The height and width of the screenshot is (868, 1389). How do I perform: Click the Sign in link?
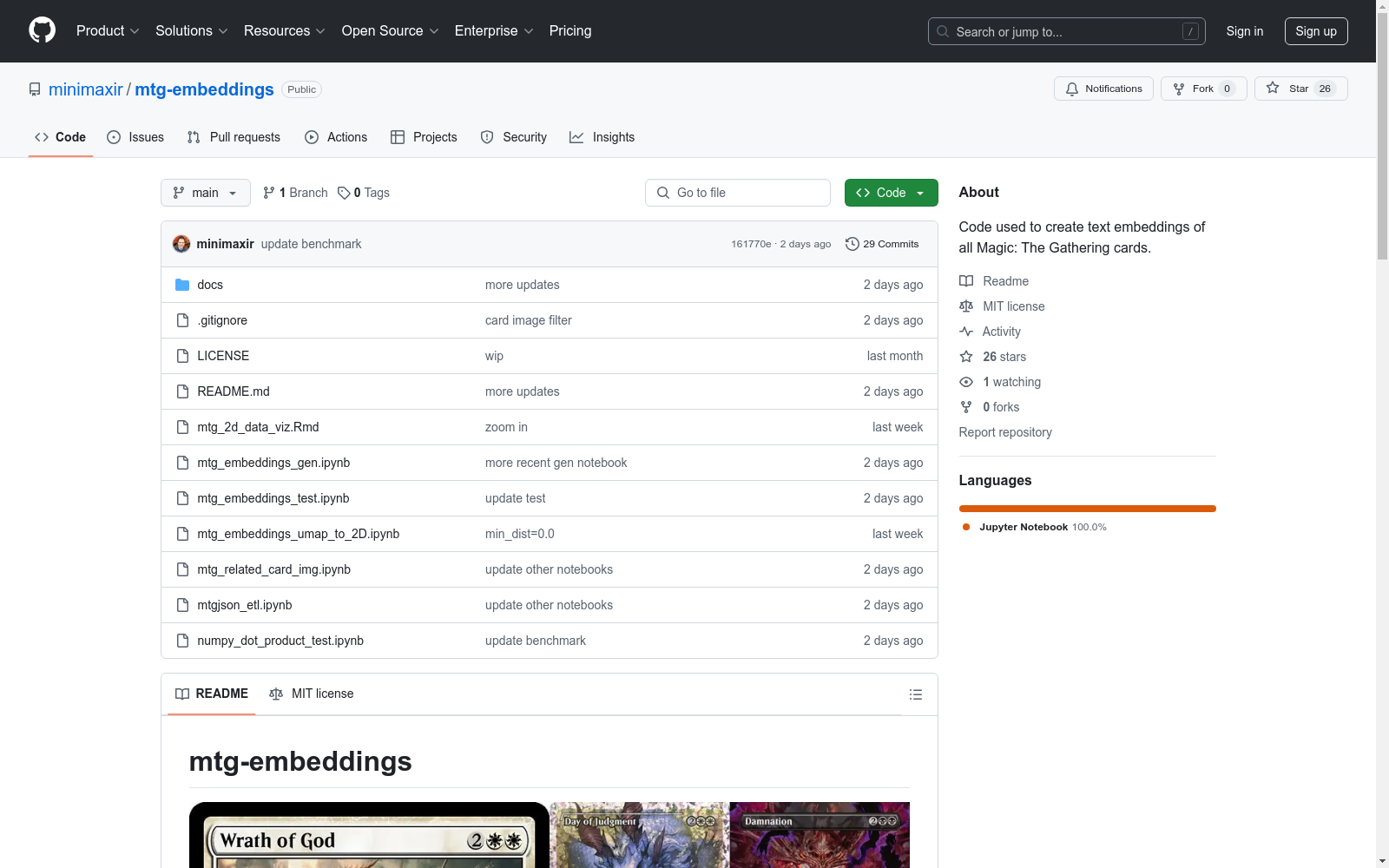tap(1245, 31)
